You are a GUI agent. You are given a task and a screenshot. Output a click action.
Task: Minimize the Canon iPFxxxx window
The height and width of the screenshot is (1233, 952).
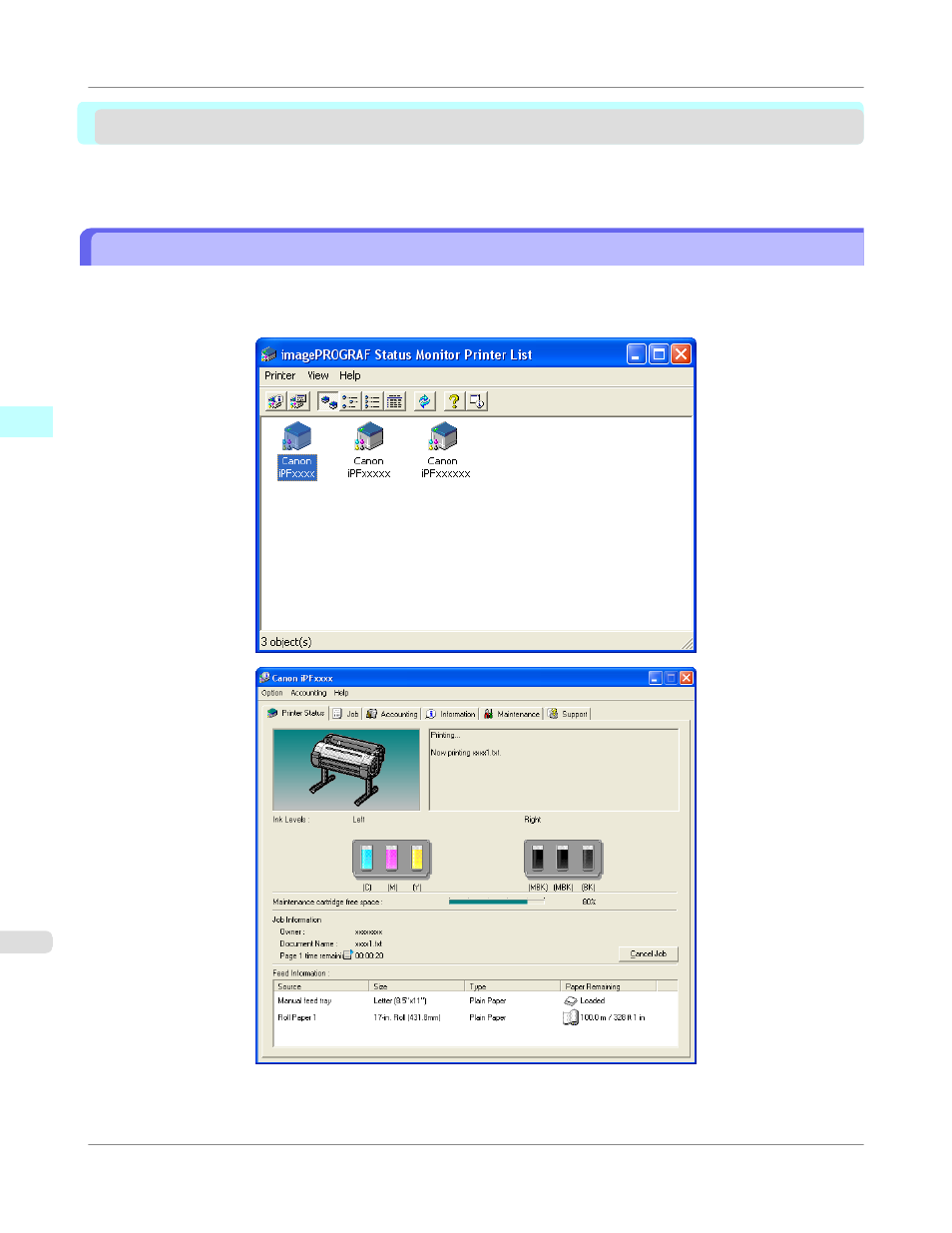(x=656, y=678)
